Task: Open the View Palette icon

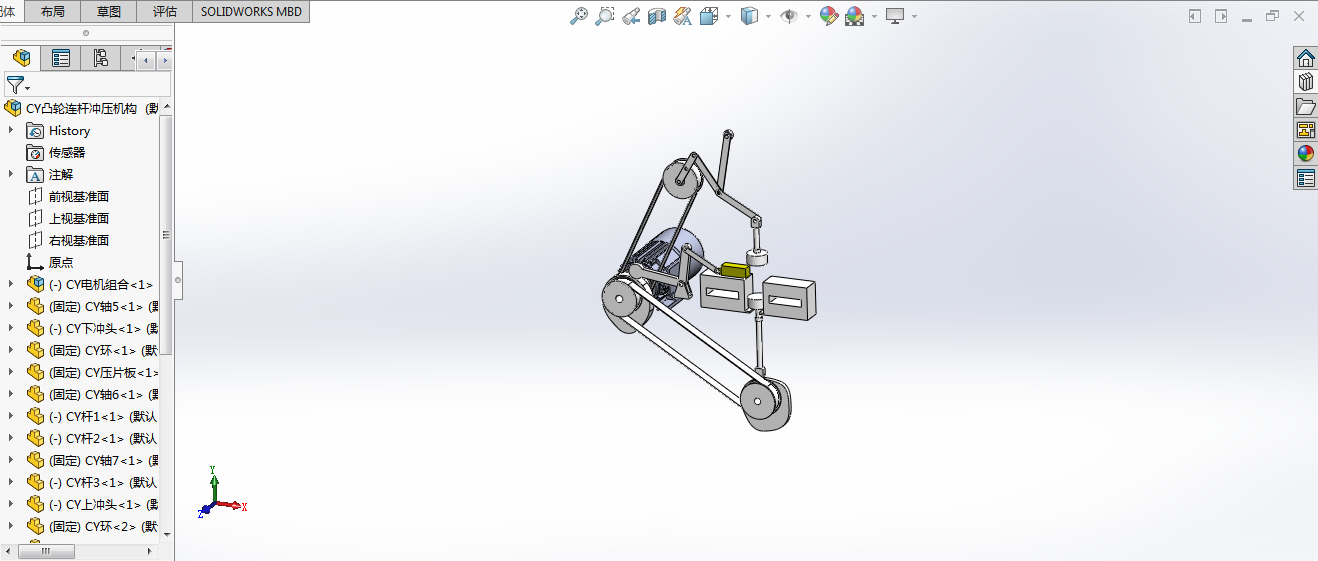Action: 1305,130
